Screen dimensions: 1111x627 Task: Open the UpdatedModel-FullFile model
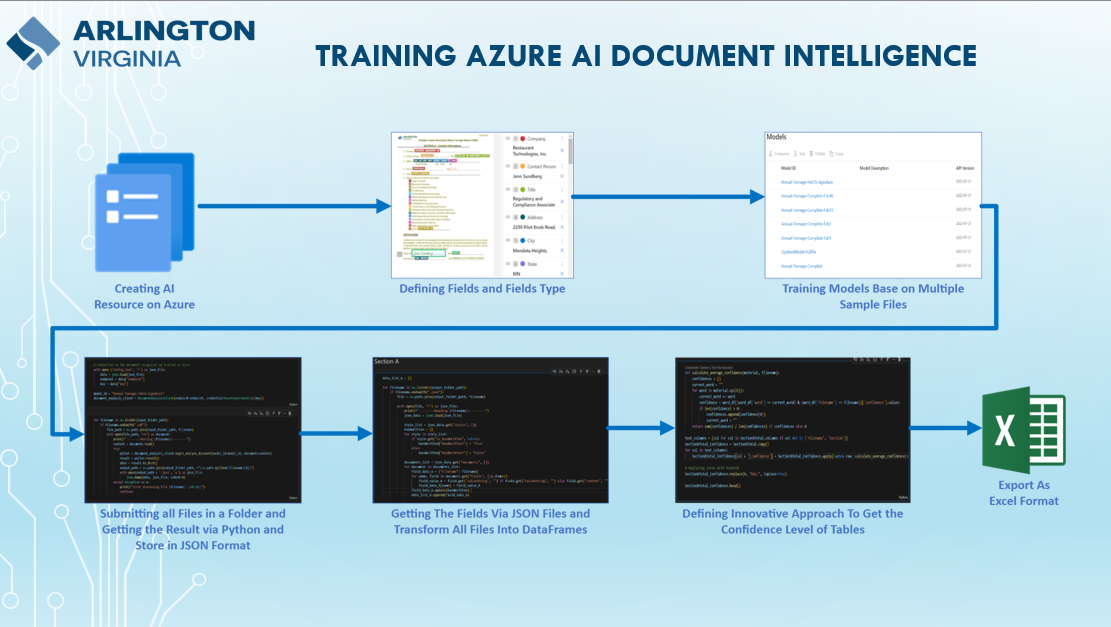click(799, 252)
